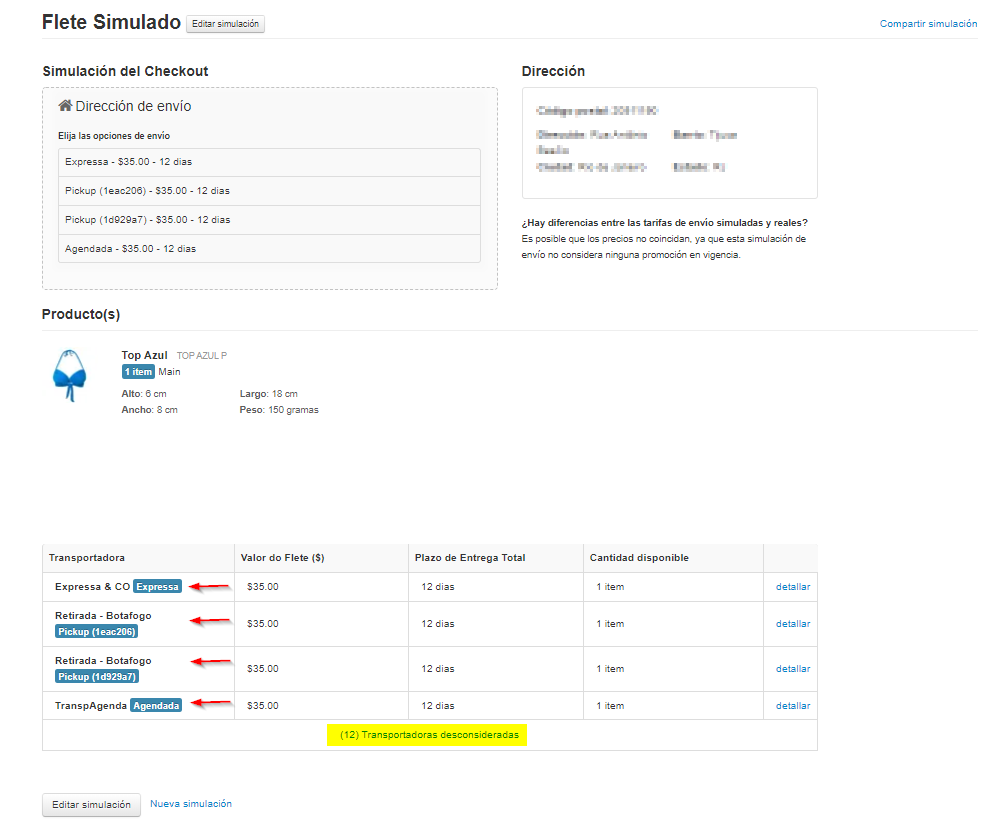Click detallar for Expressa & CO row
The width and height of the screenshot is (1002, 837).
tap(793, 587)
